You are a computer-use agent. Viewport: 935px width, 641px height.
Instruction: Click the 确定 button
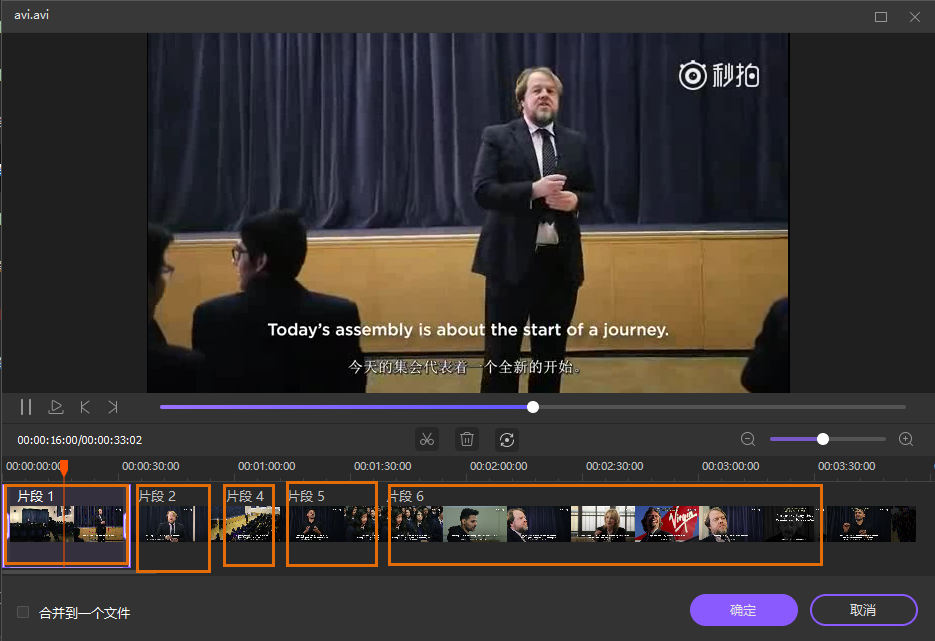[x=743, y=610]
